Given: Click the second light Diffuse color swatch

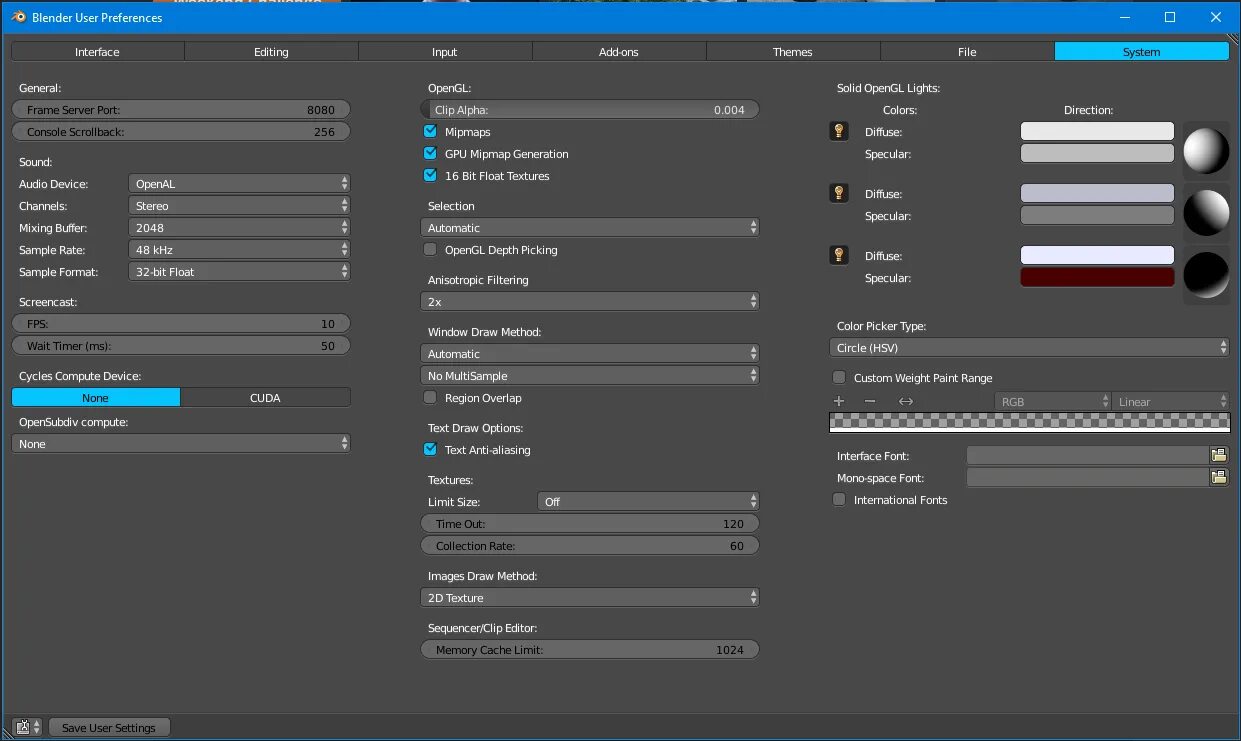Looking at the screenshot, I should click(1097, 193).
